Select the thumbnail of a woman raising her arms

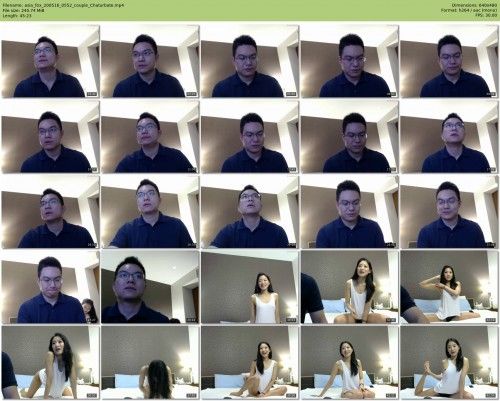tap(449, 287)
